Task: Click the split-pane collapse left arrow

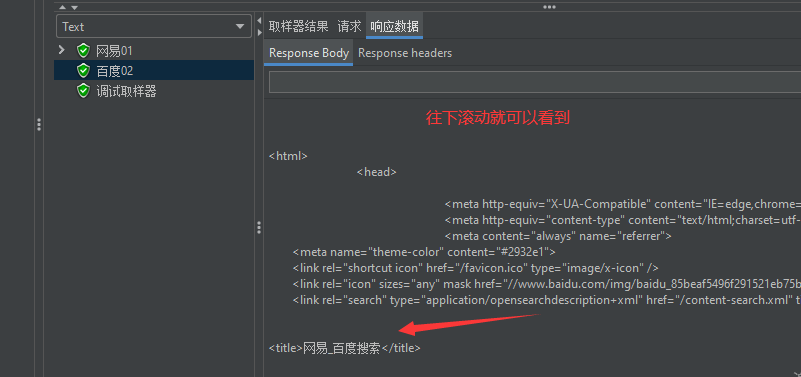Action: (x=258, y=20)
